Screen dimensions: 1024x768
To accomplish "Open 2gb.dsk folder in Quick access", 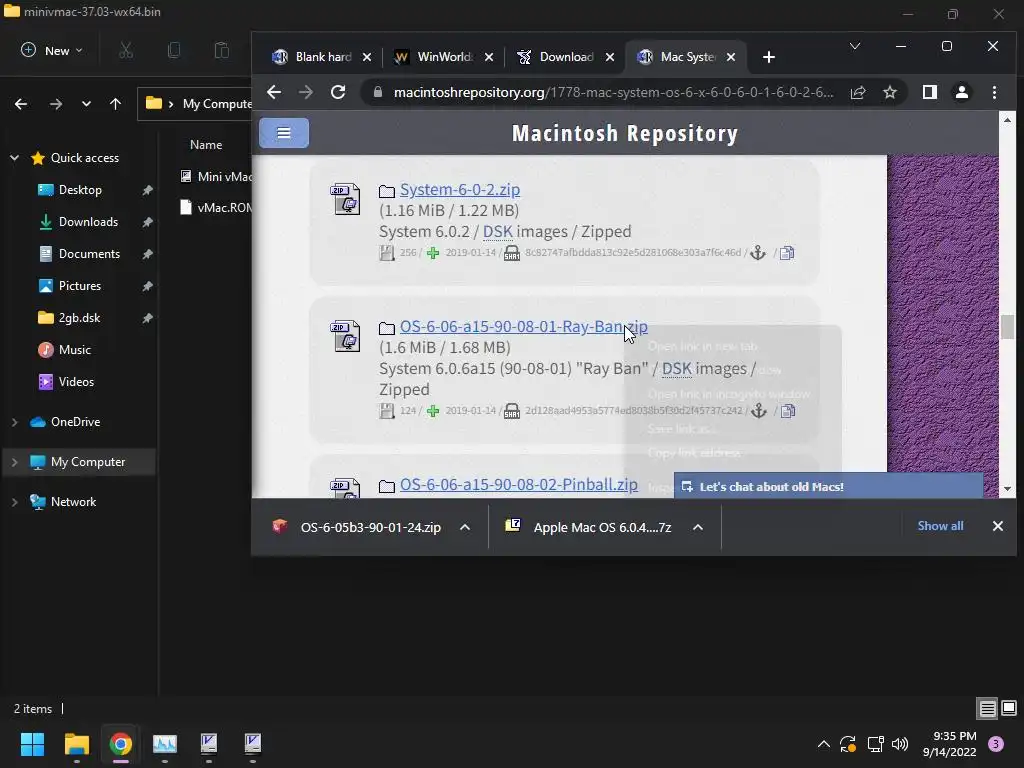I will coord(79,317).
